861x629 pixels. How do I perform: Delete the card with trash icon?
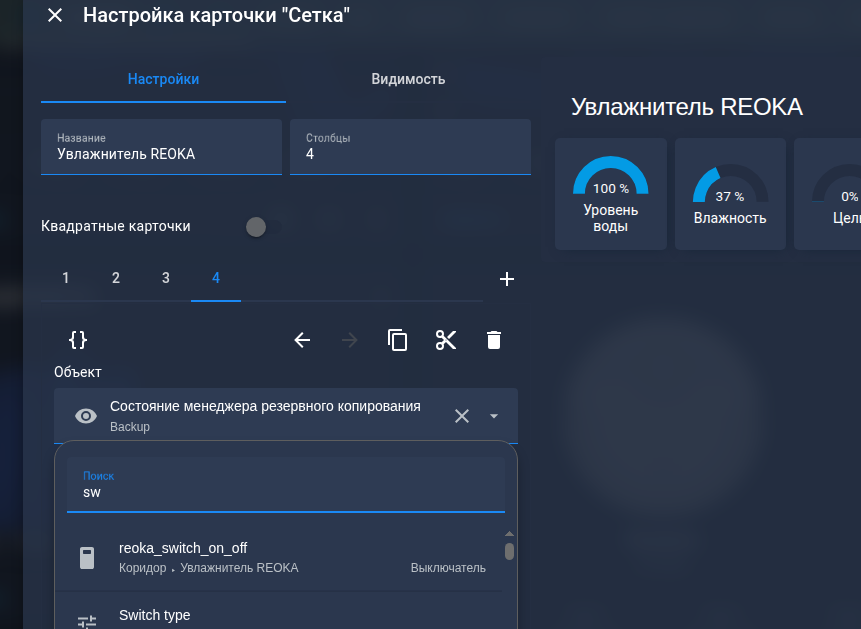click(494, 340)
